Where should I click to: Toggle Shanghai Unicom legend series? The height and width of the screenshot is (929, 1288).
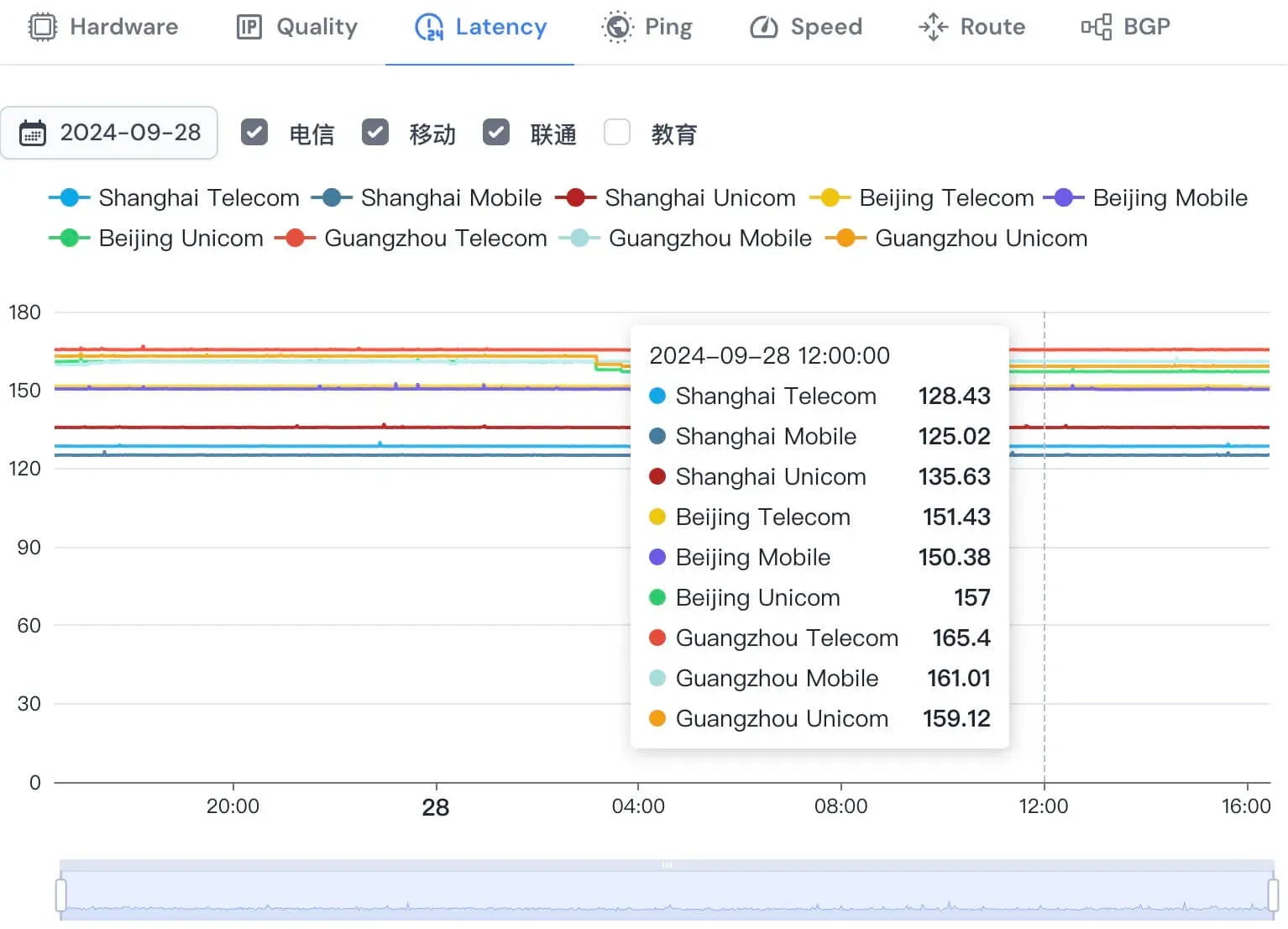click(675, 198)
